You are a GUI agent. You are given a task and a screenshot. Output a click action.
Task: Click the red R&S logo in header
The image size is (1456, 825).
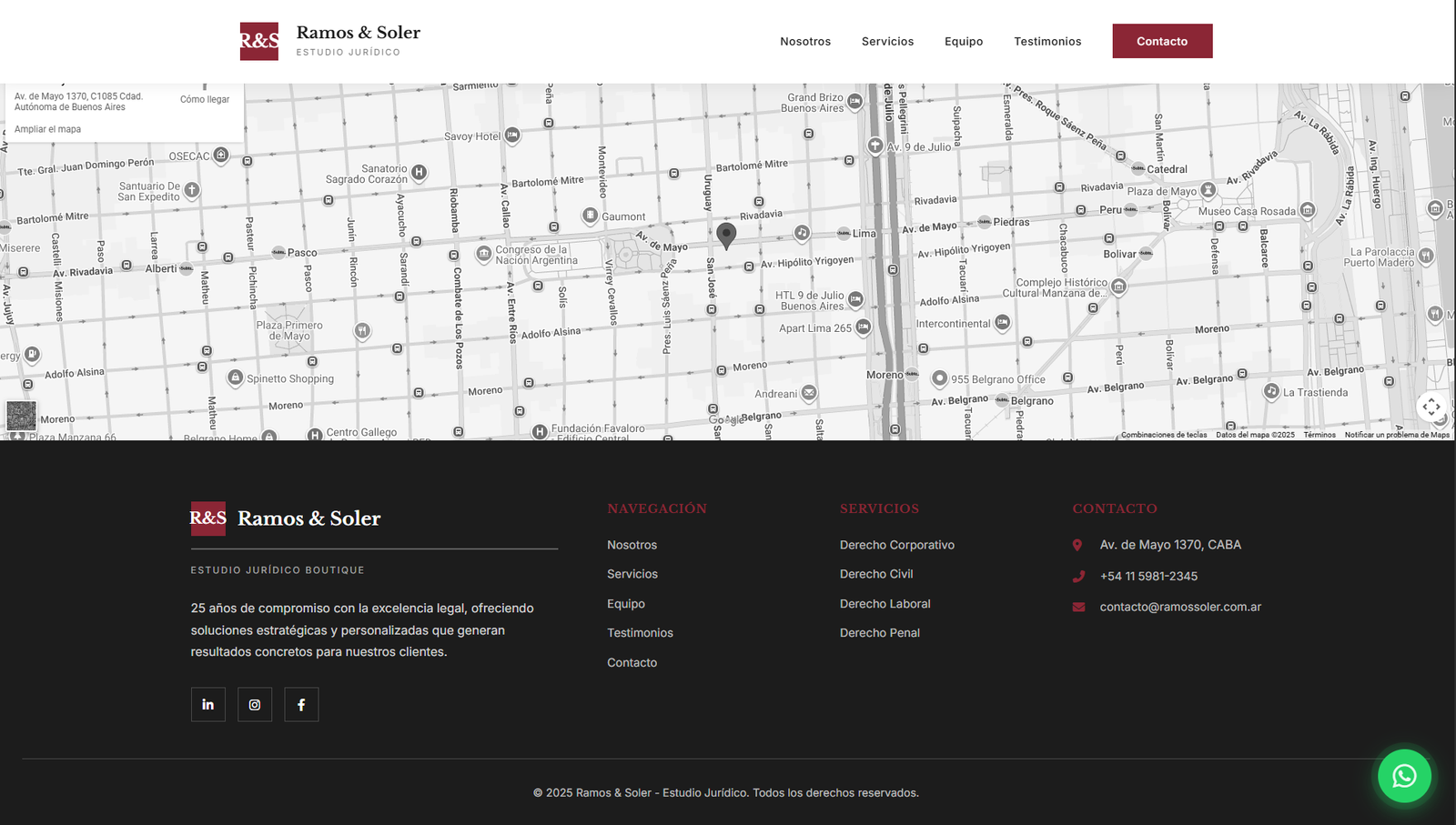tap(259, 42)
